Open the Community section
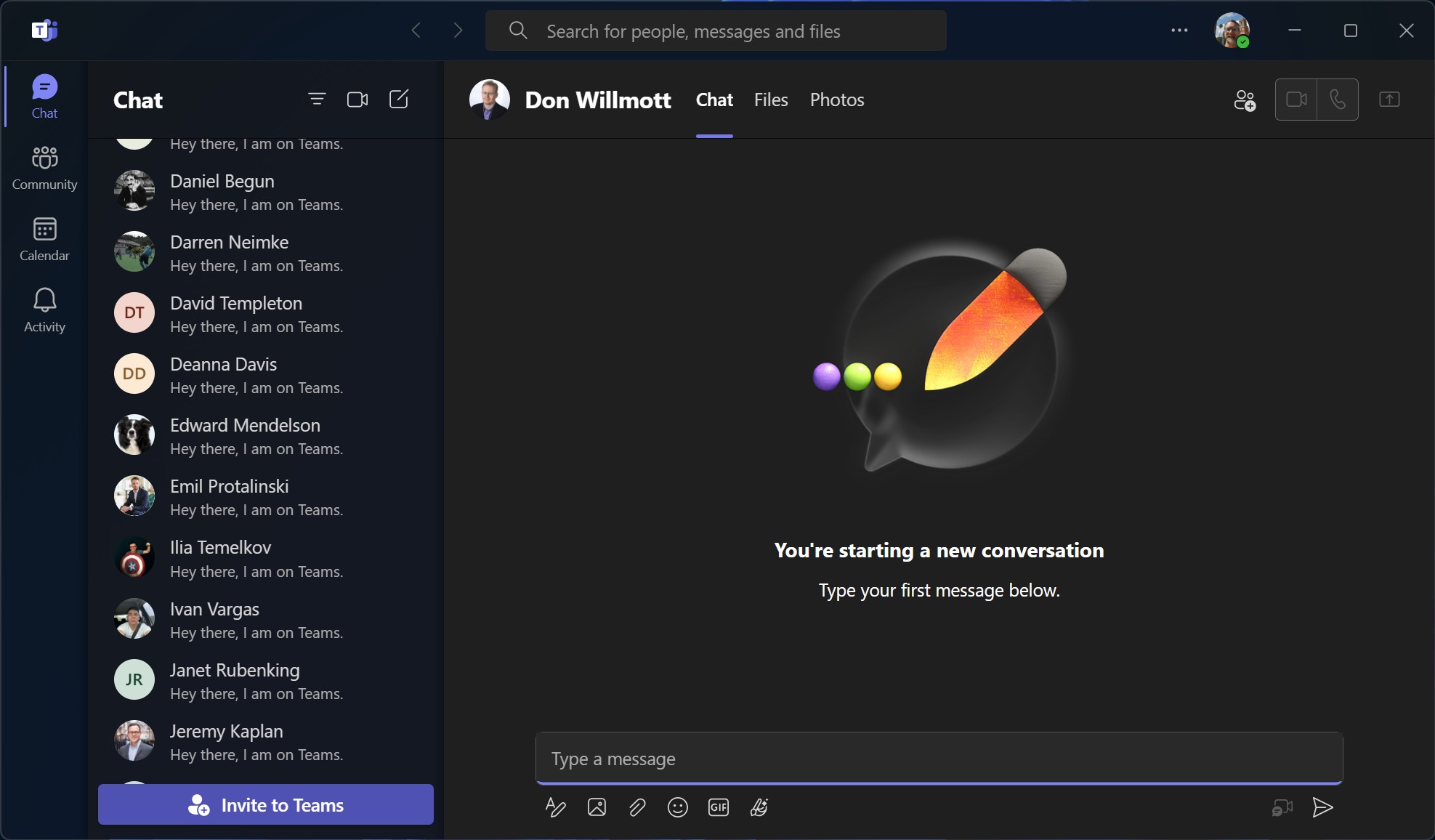This screenshot has width=1435, height=840. click(x=44, y=168)
